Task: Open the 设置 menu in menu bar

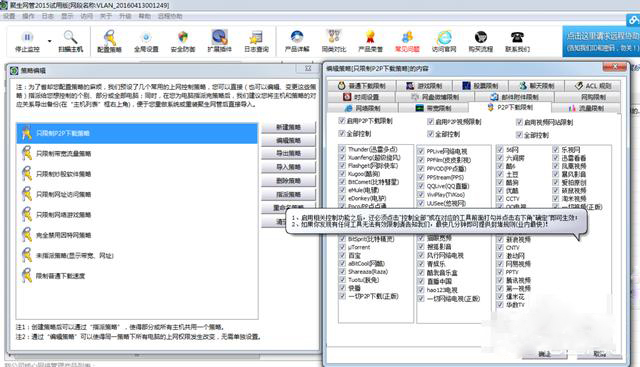Action: (x=9, y=16)
